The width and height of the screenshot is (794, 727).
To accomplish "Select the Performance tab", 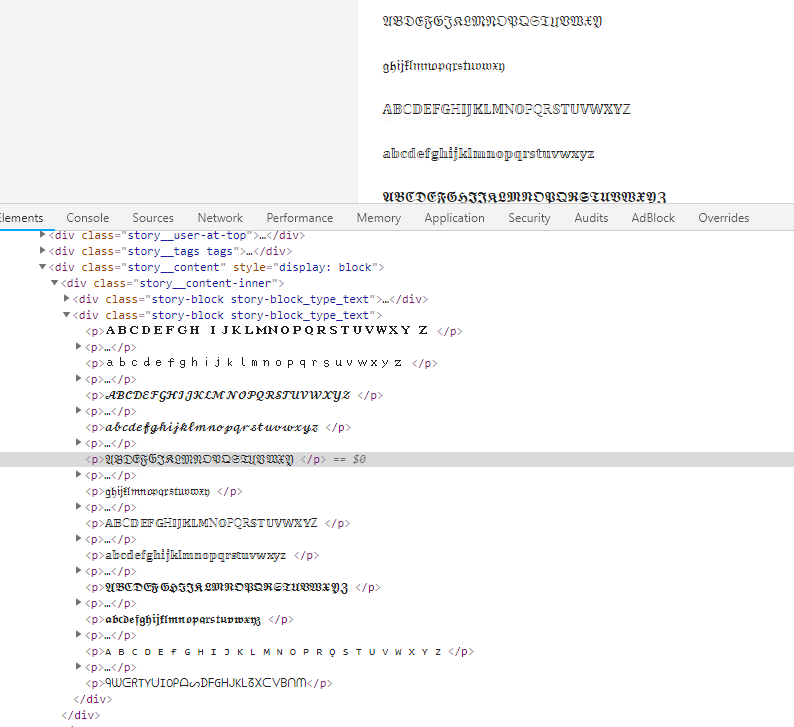I will [299, 218].
